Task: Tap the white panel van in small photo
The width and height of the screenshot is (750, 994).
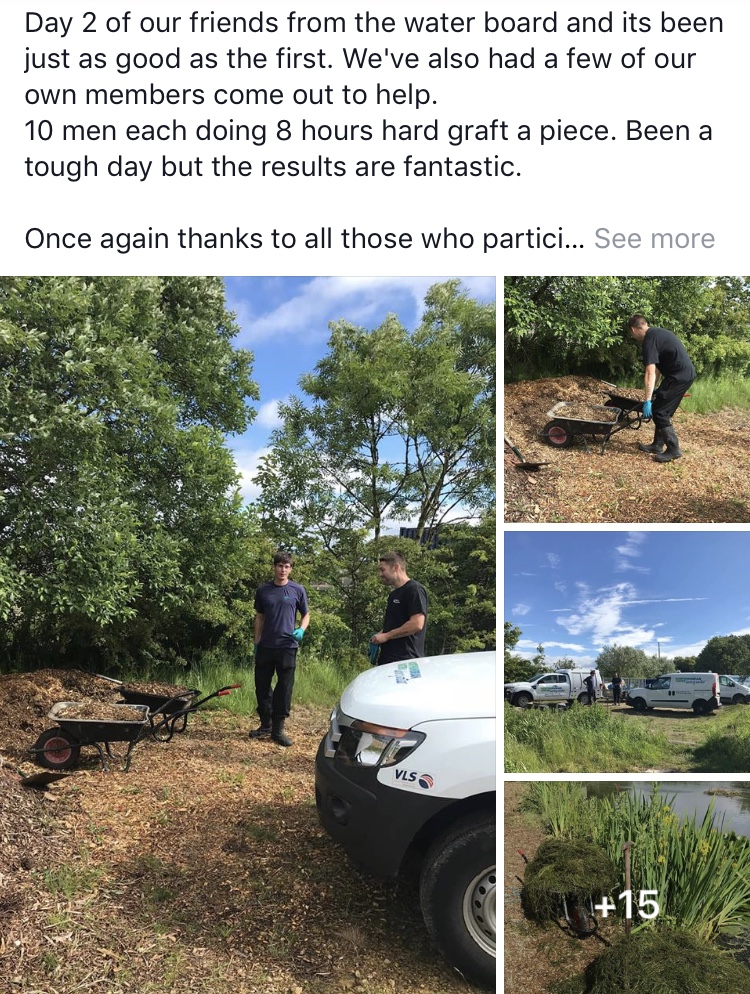Action: 673,692
